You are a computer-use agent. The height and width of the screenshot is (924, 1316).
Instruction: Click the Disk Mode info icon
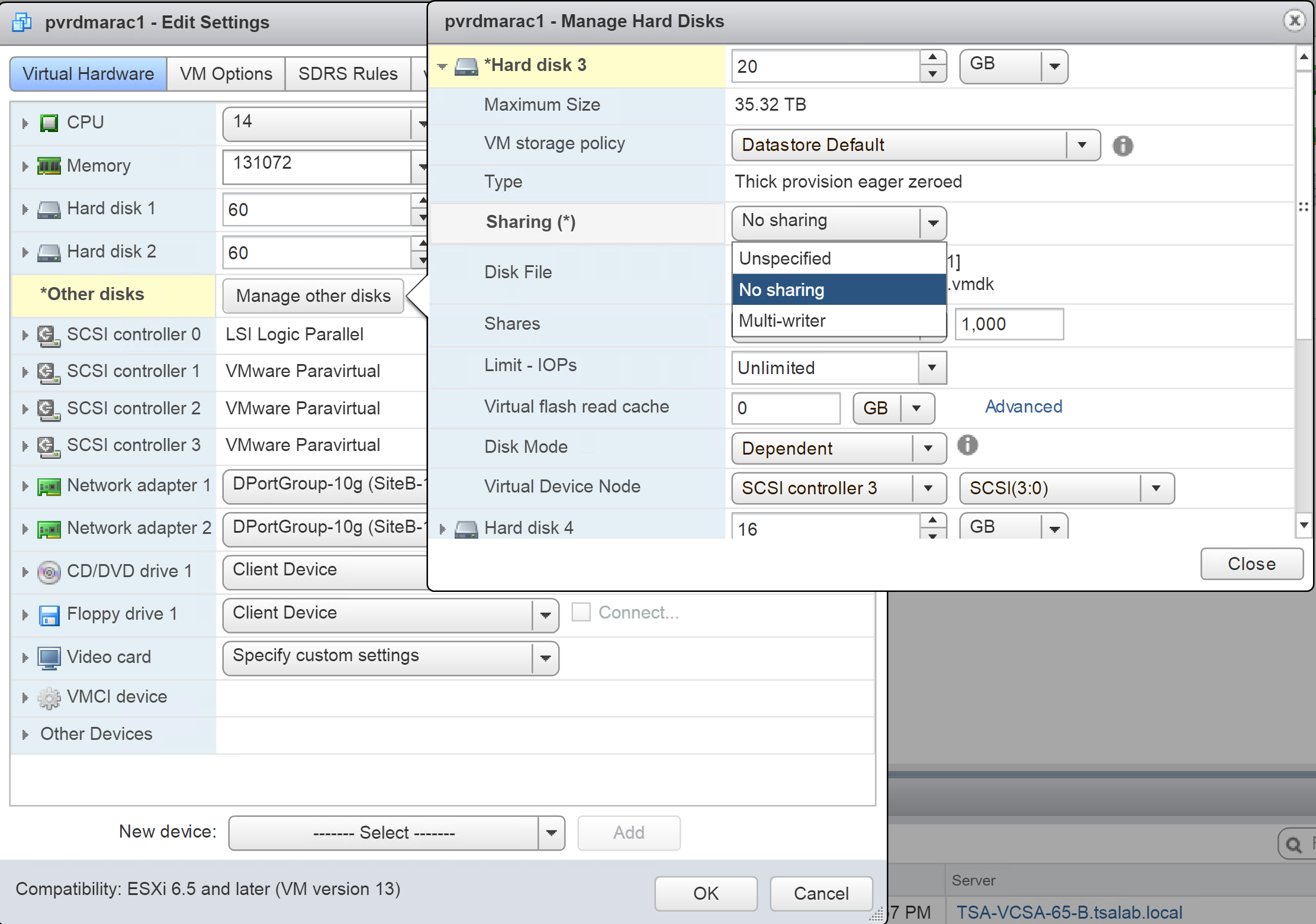[967, 445]
